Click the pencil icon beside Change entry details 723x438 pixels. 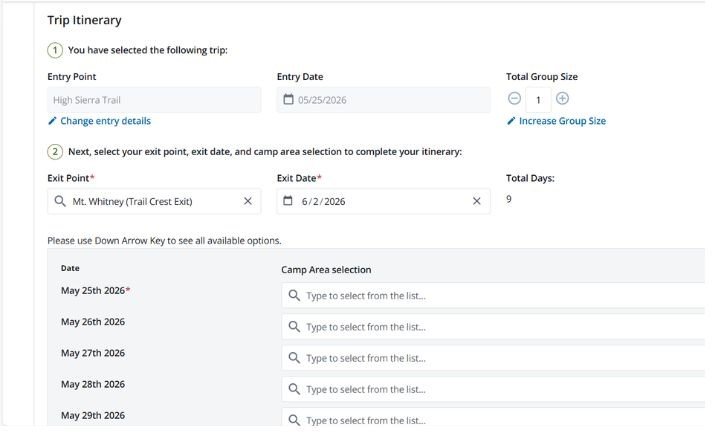click(52, 121)
